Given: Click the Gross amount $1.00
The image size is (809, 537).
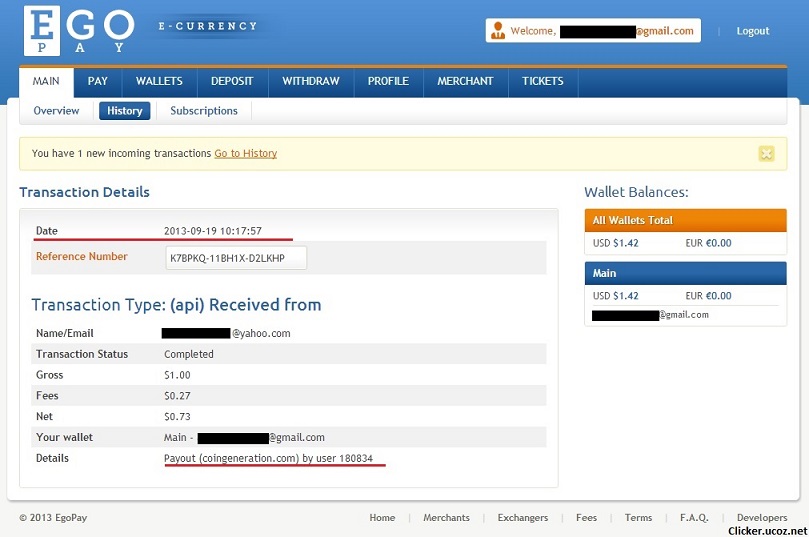Looking at the screenshot, I should pyautogui.click(x=177, y=375).
